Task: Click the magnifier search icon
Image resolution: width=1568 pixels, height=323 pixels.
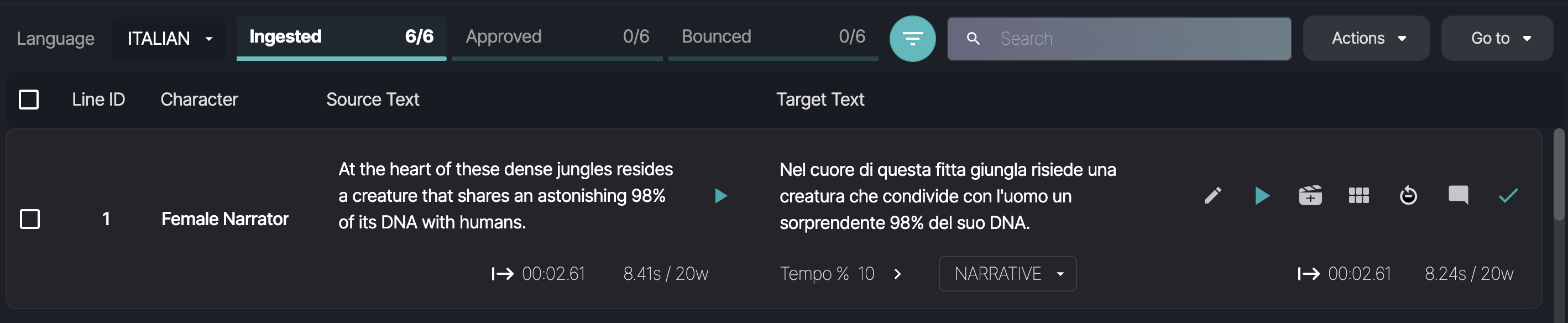Action: (973, 39)
